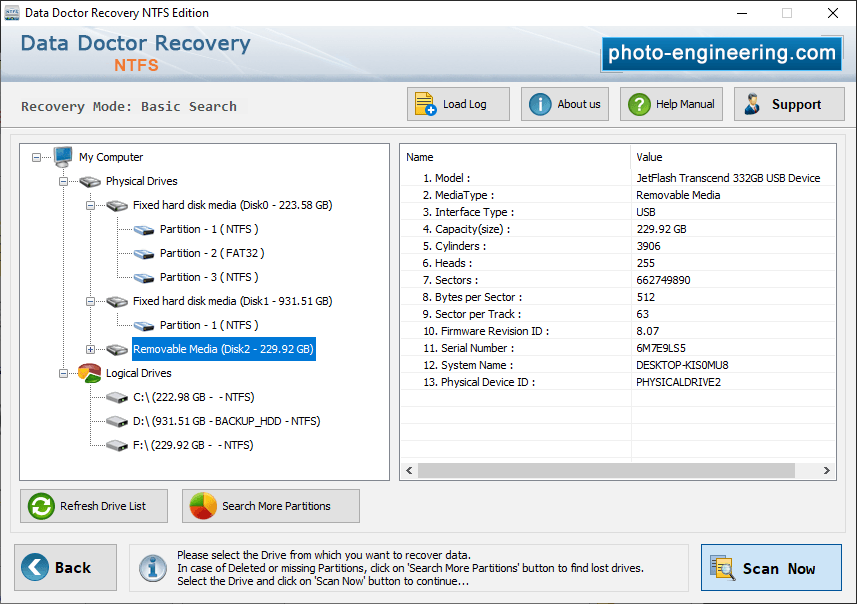
Task: Click the NTFS app icon in title bar
Action: 11,13
